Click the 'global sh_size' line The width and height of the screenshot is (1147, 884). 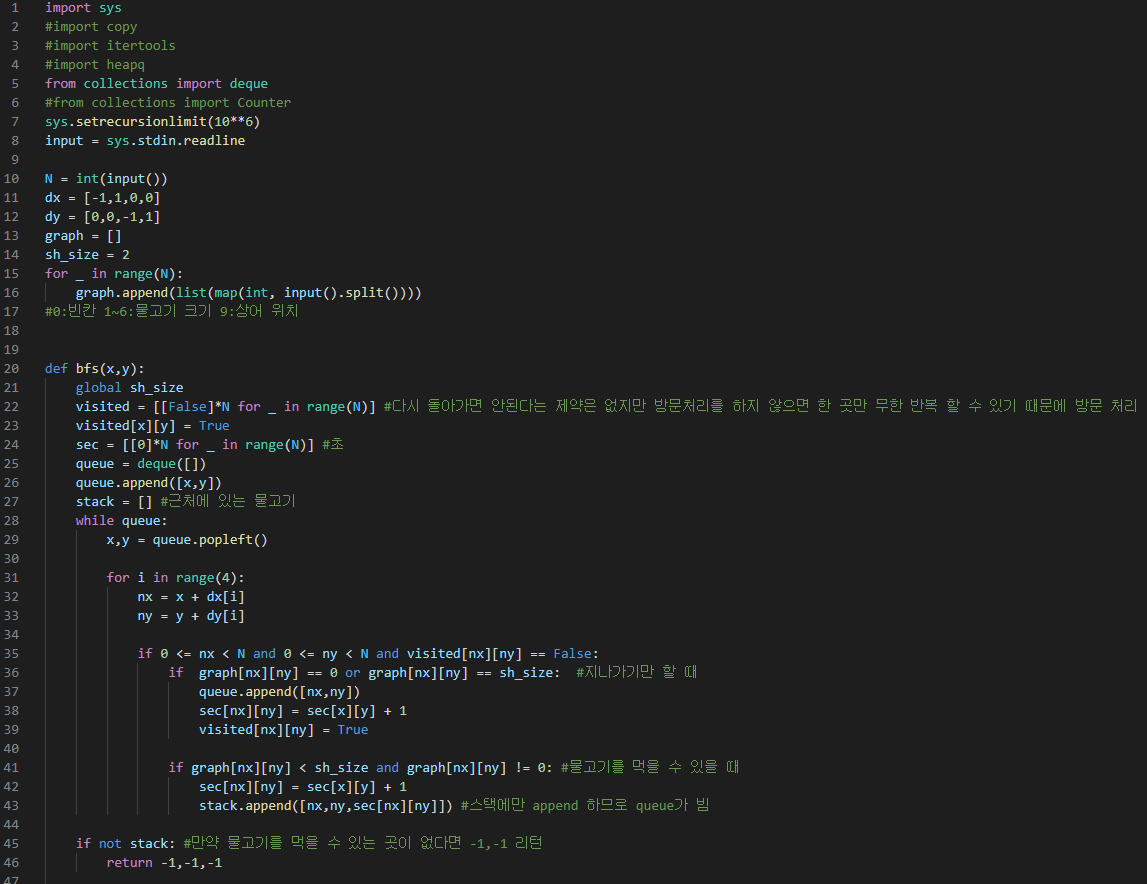(129, 388)
